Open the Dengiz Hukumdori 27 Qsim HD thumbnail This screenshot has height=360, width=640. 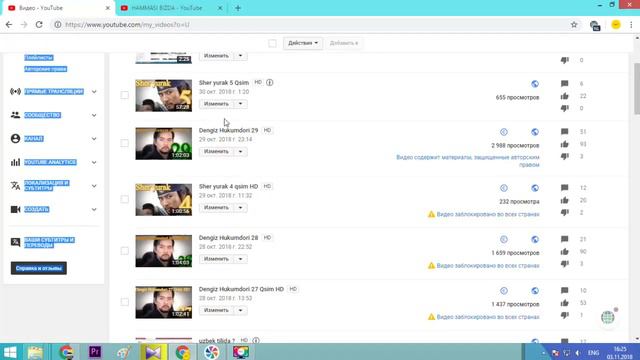pyautogui.click(x=164, y=302)
